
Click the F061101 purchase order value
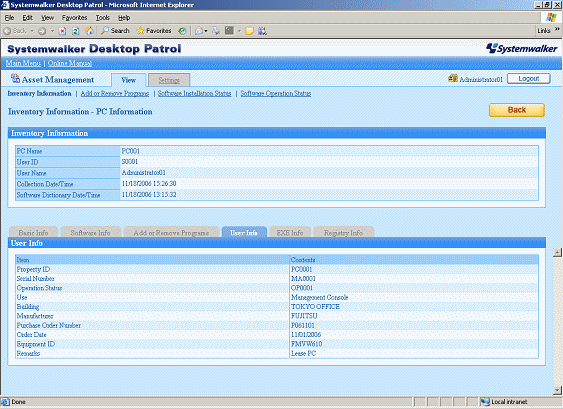click(x=303, y=325)
